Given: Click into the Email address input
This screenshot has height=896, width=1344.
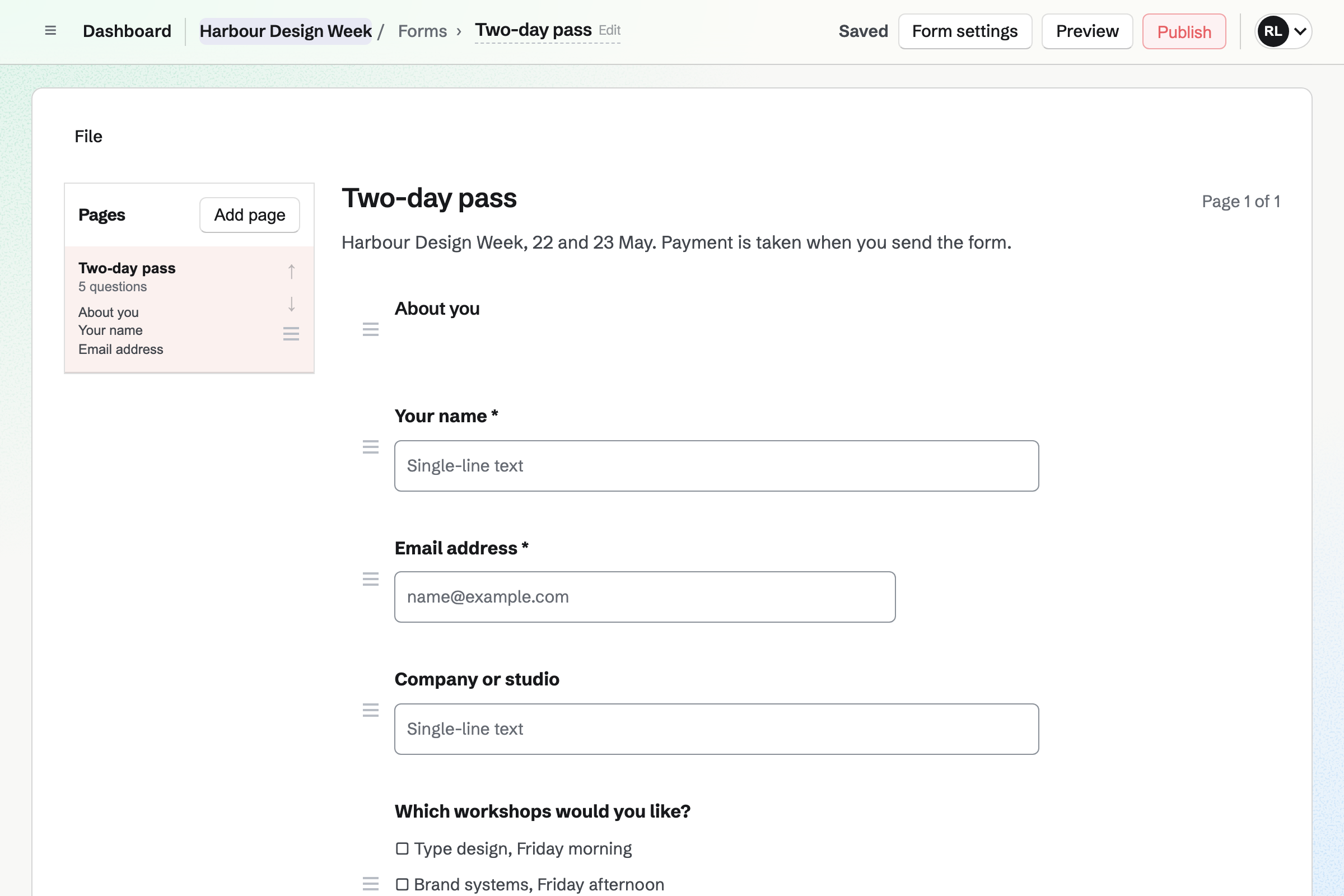Looking at the screenshot, I should tap(645, 596).
